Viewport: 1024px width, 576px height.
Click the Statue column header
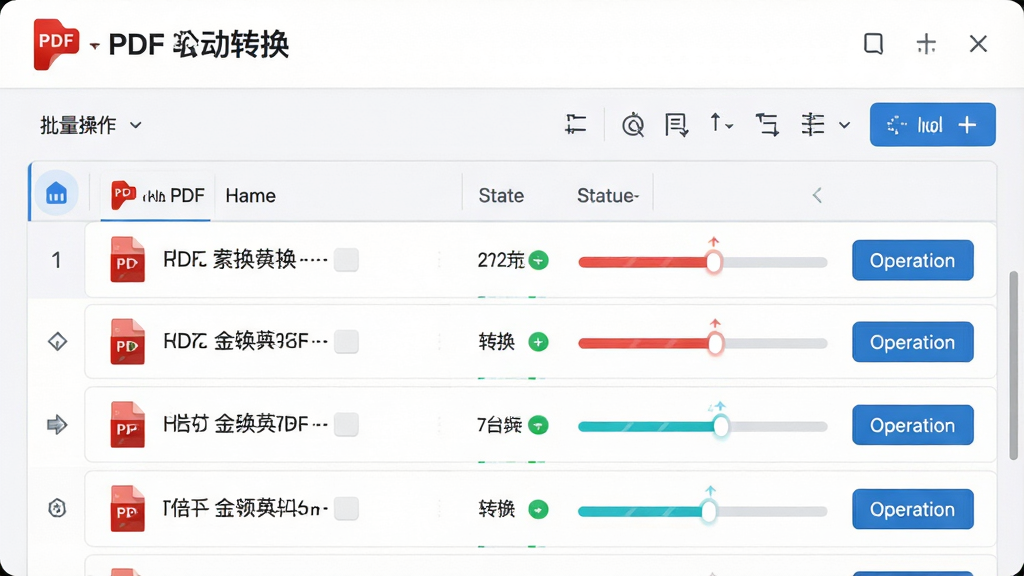coord(608,195)
